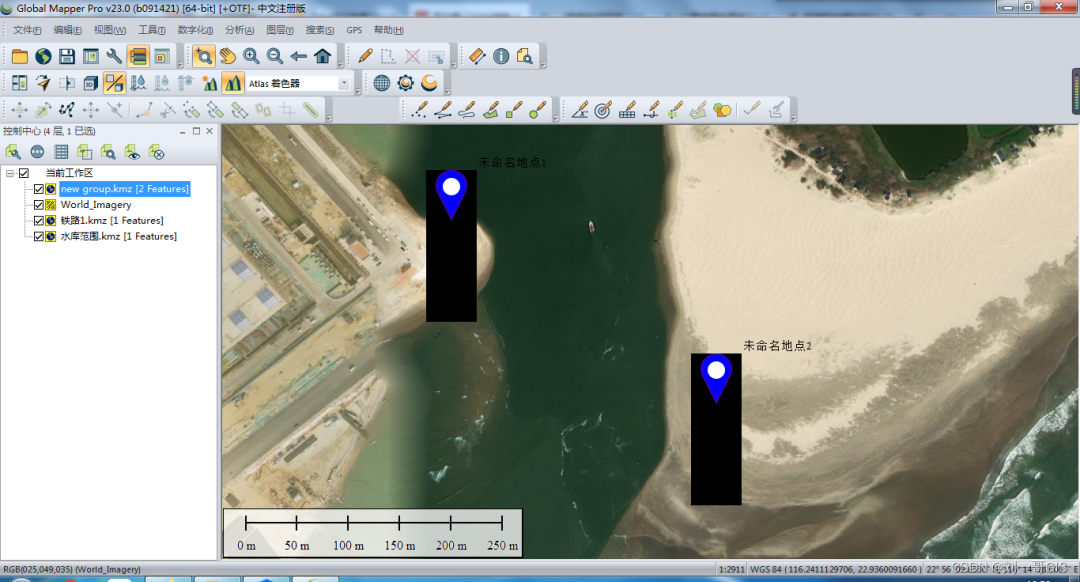Click the paperclip icon in edit toolbar
This screenshot has width=1080, height=582.
[x=311, y=110]
